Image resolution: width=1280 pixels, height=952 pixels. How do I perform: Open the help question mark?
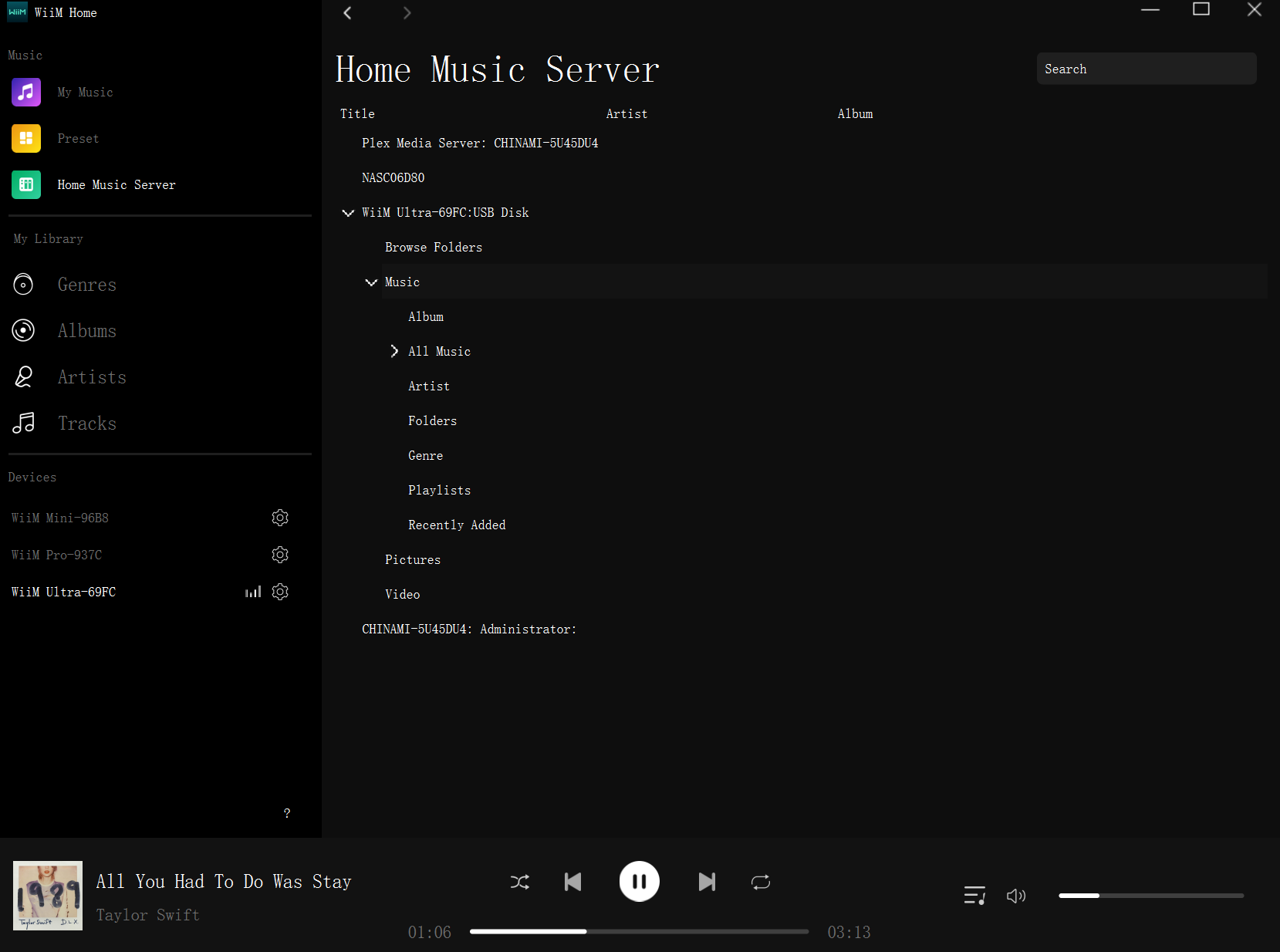click(287, 813)
